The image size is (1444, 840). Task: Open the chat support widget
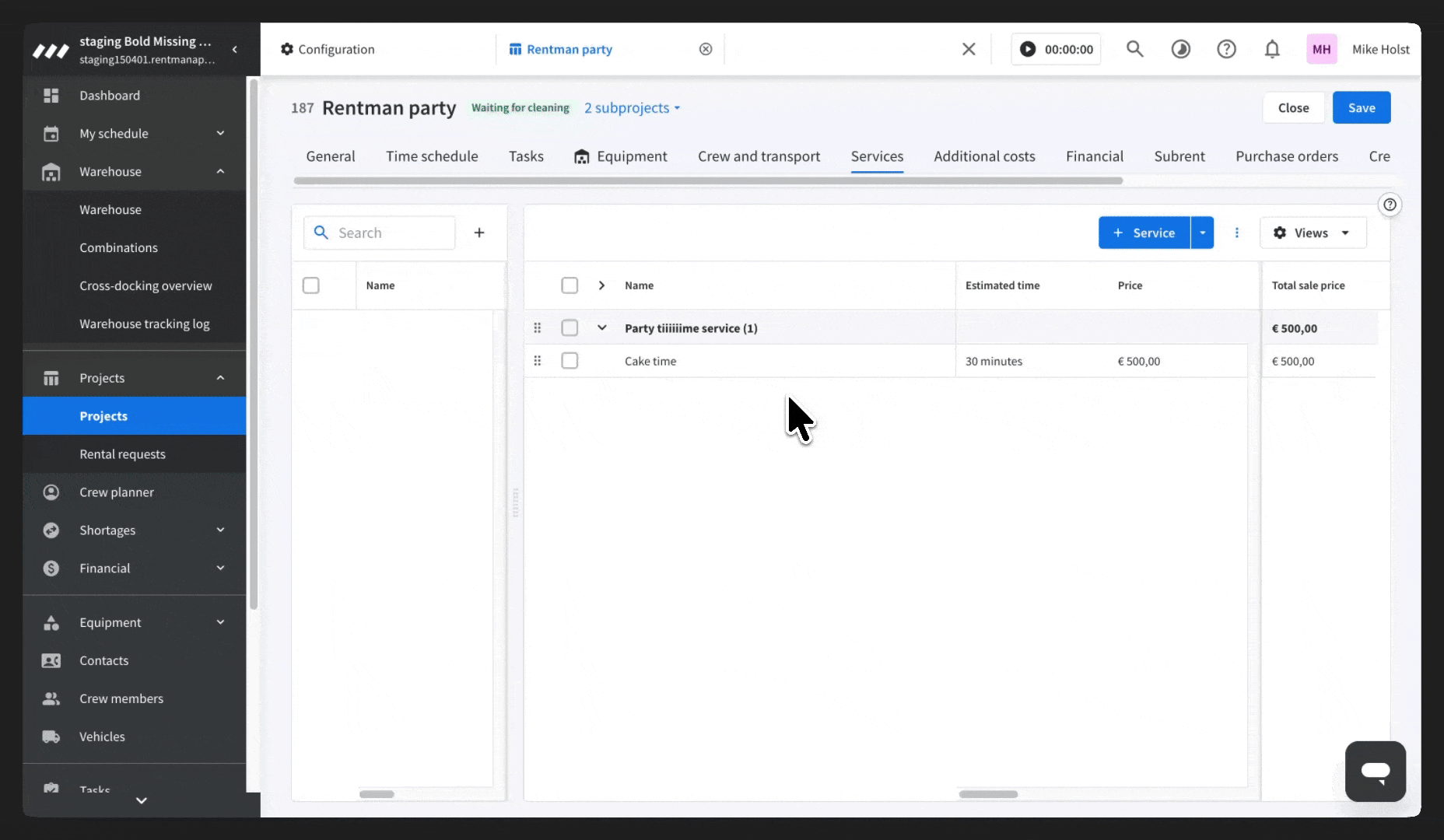[x=1376, y=771]
